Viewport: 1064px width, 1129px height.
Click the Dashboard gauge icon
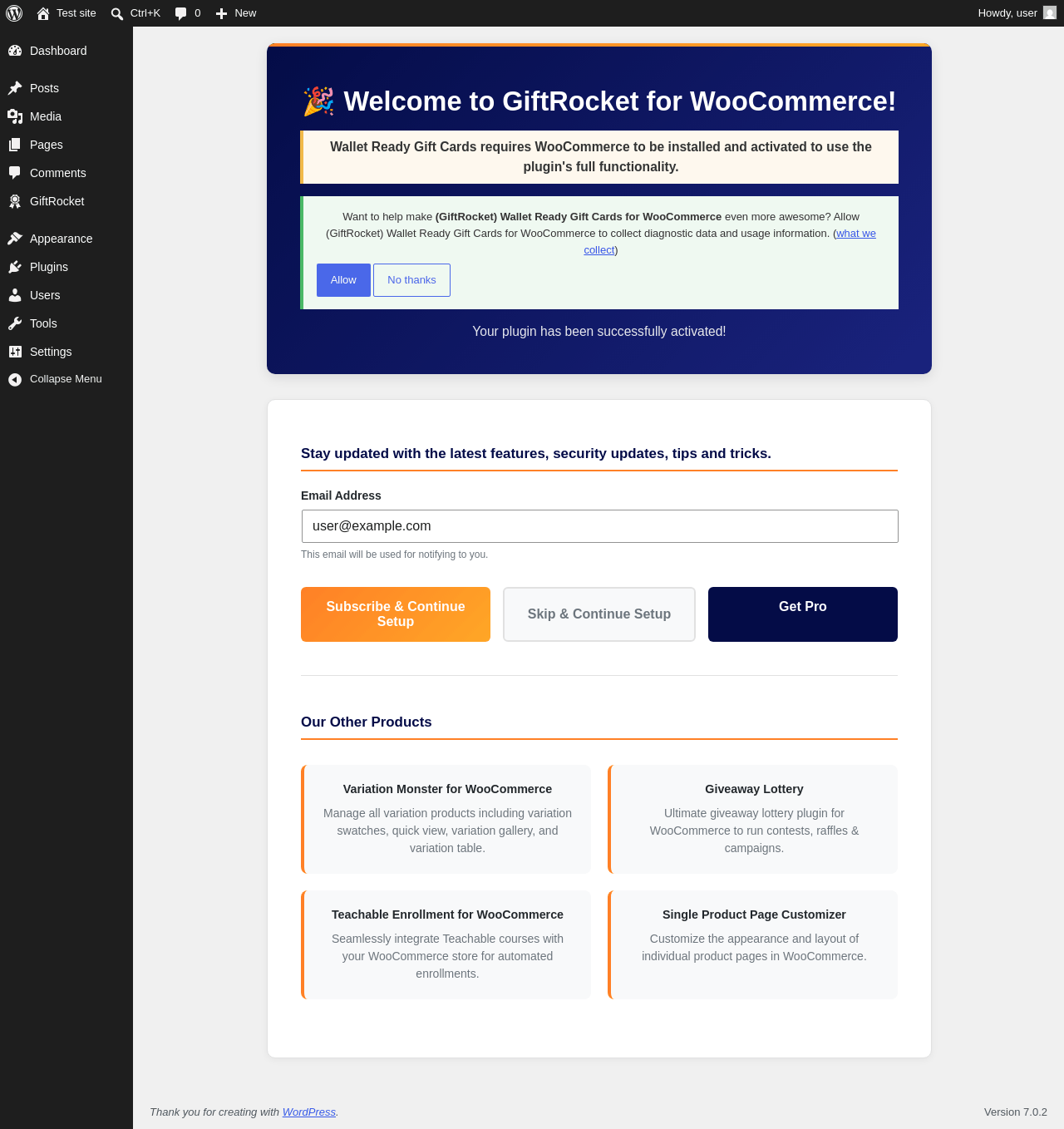[15, 51]
